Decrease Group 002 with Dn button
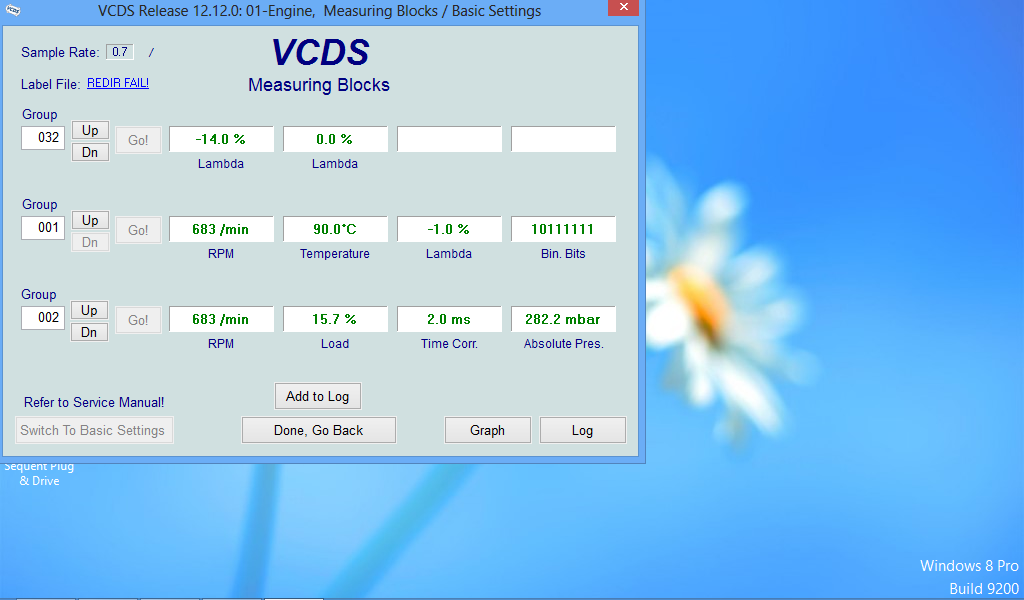Viewport: 1024px width, 600px height. [x=89, y=332]
